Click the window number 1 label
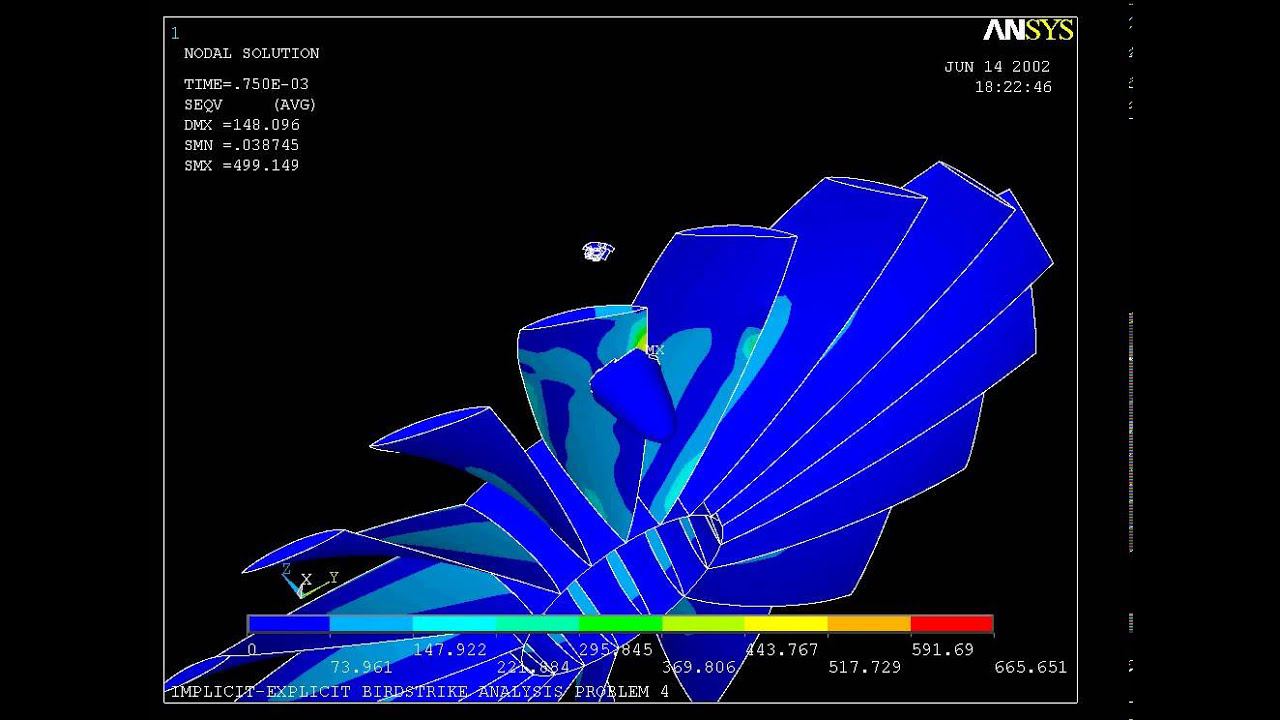 pos(175,33)
